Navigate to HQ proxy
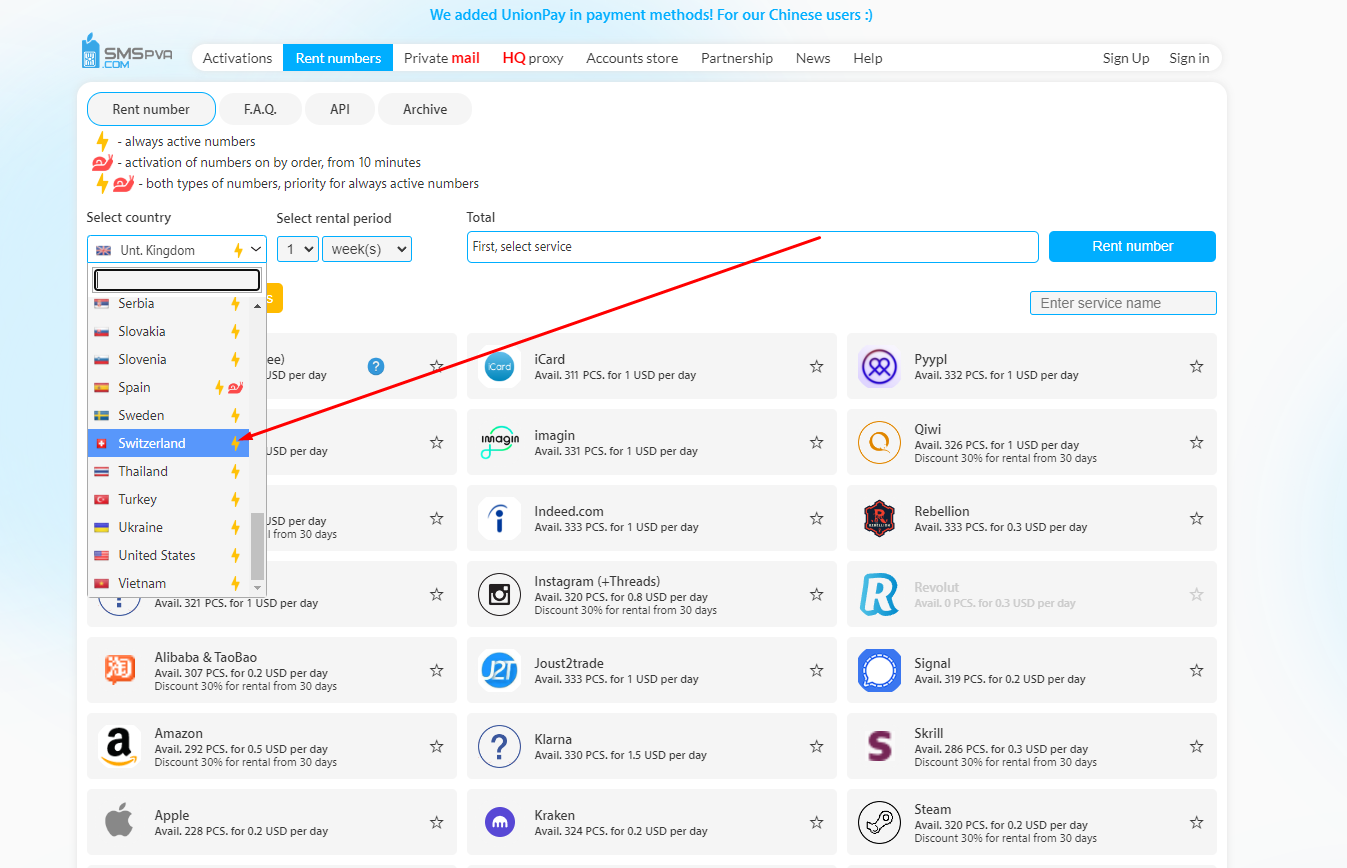Screen dimensions: 1347x868 click(x=533, y=58)
